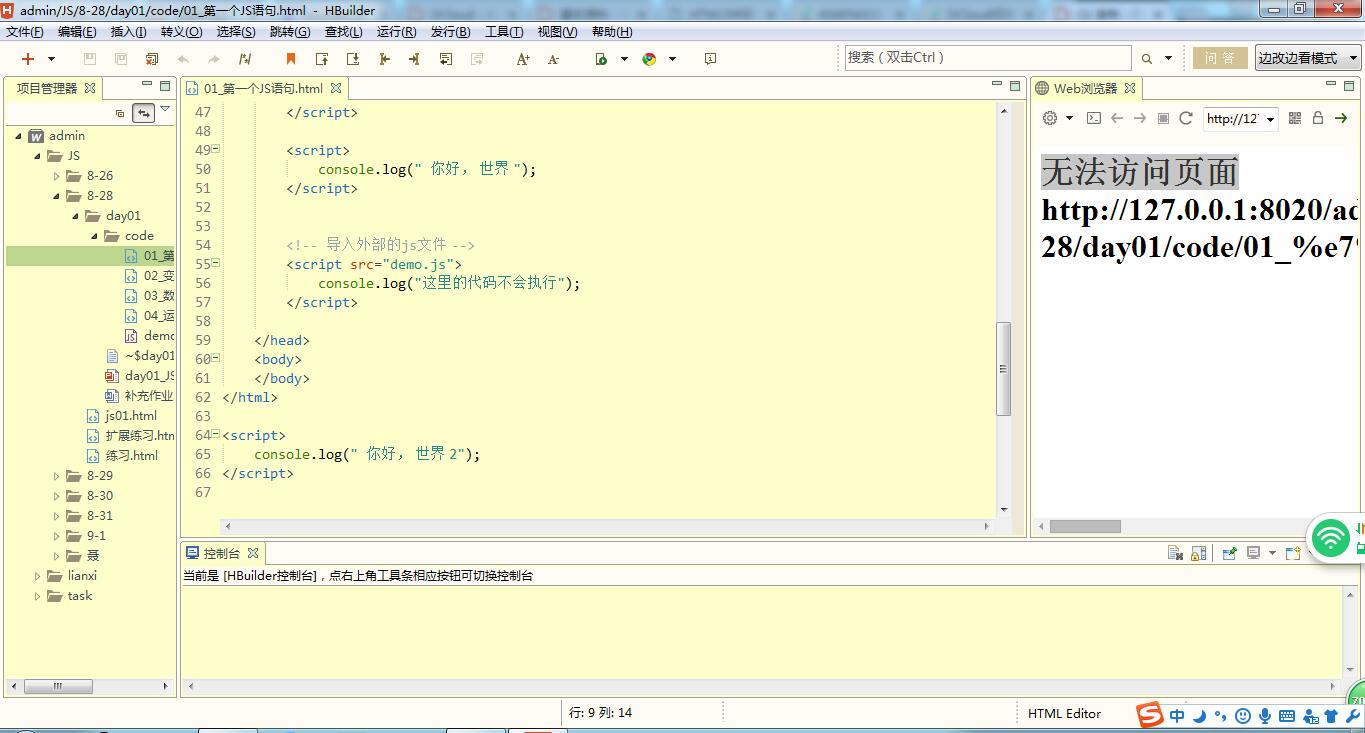Image resolution: width=1365 pixels, height=733 pixels.
Task: Open the 编辑(E) menu
Action: (x=77, y=32)
